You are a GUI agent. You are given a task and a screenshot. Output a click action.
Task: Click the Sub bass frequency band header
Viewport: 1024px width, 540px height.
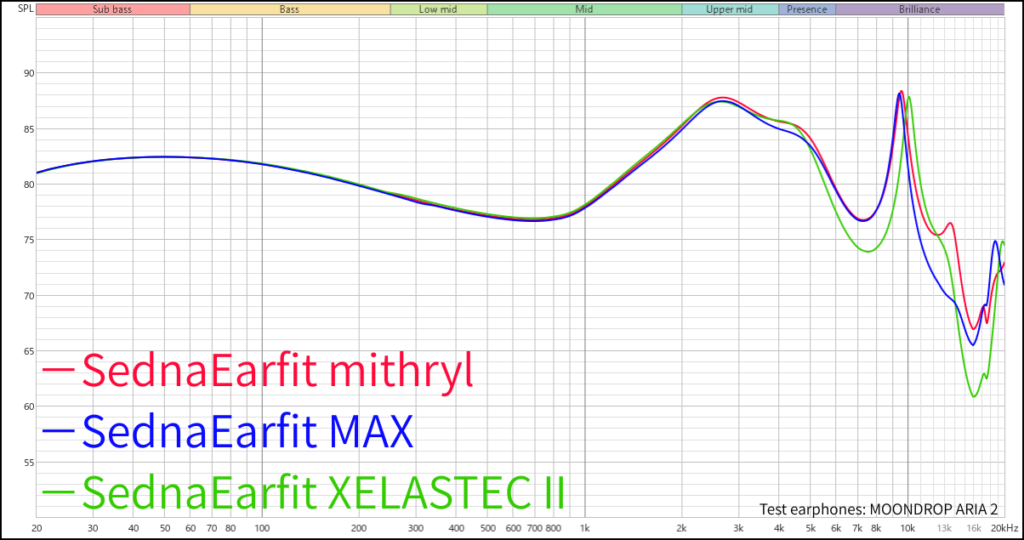112,9
